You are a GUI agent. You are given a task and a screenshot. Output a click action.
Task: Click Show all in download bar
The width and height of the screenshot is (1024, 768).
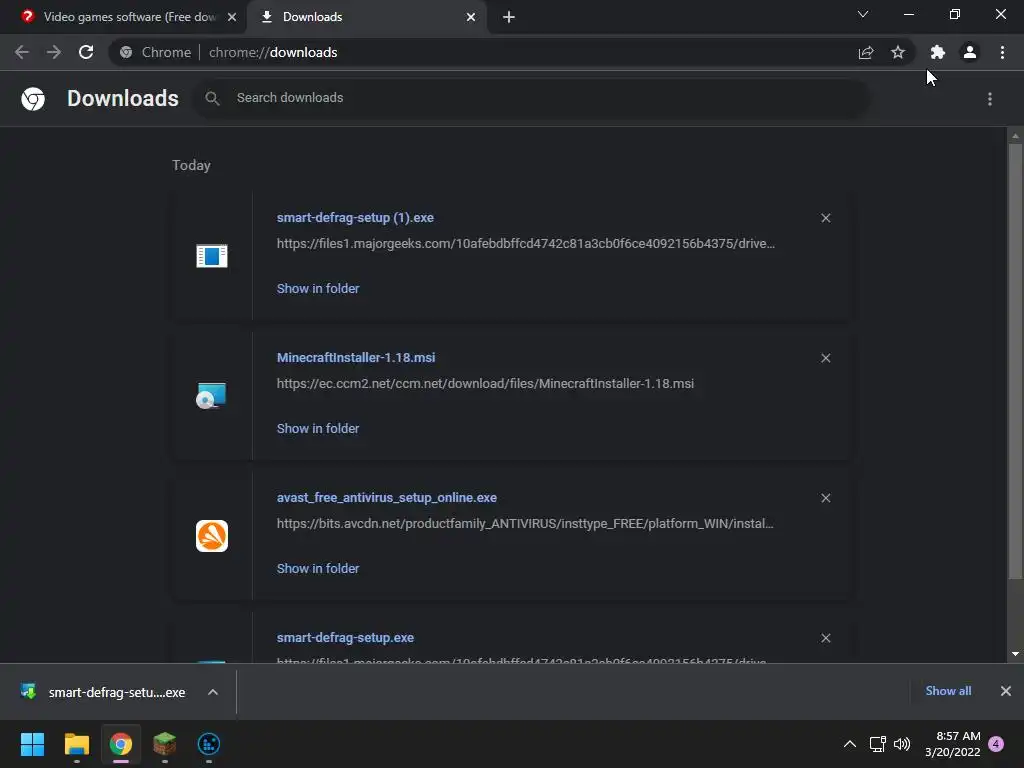click(948, 691)
